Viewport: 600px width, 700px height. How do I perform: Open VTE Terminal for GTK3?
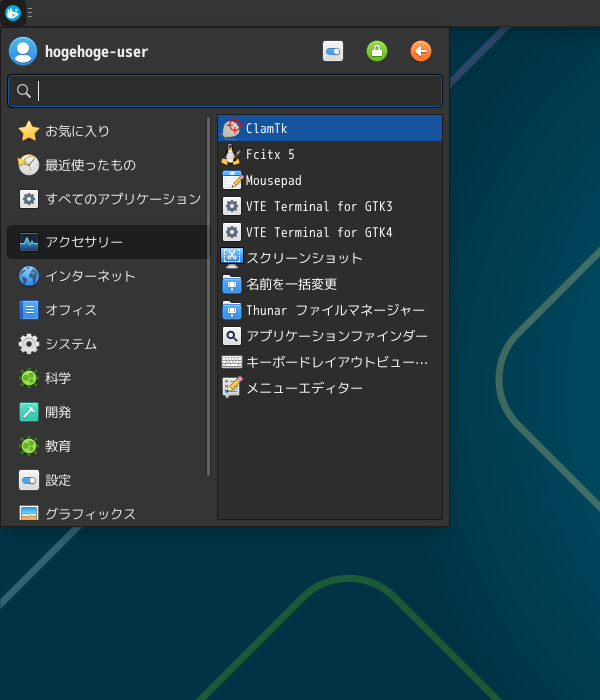point(318,207)
